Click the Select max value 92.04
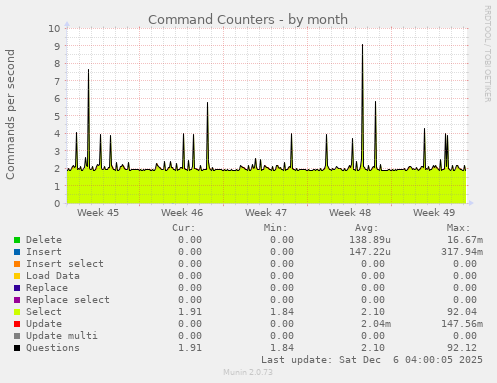The width and height of the screenshot is (497, 383). pyautogui.click(x=462, y=312)
